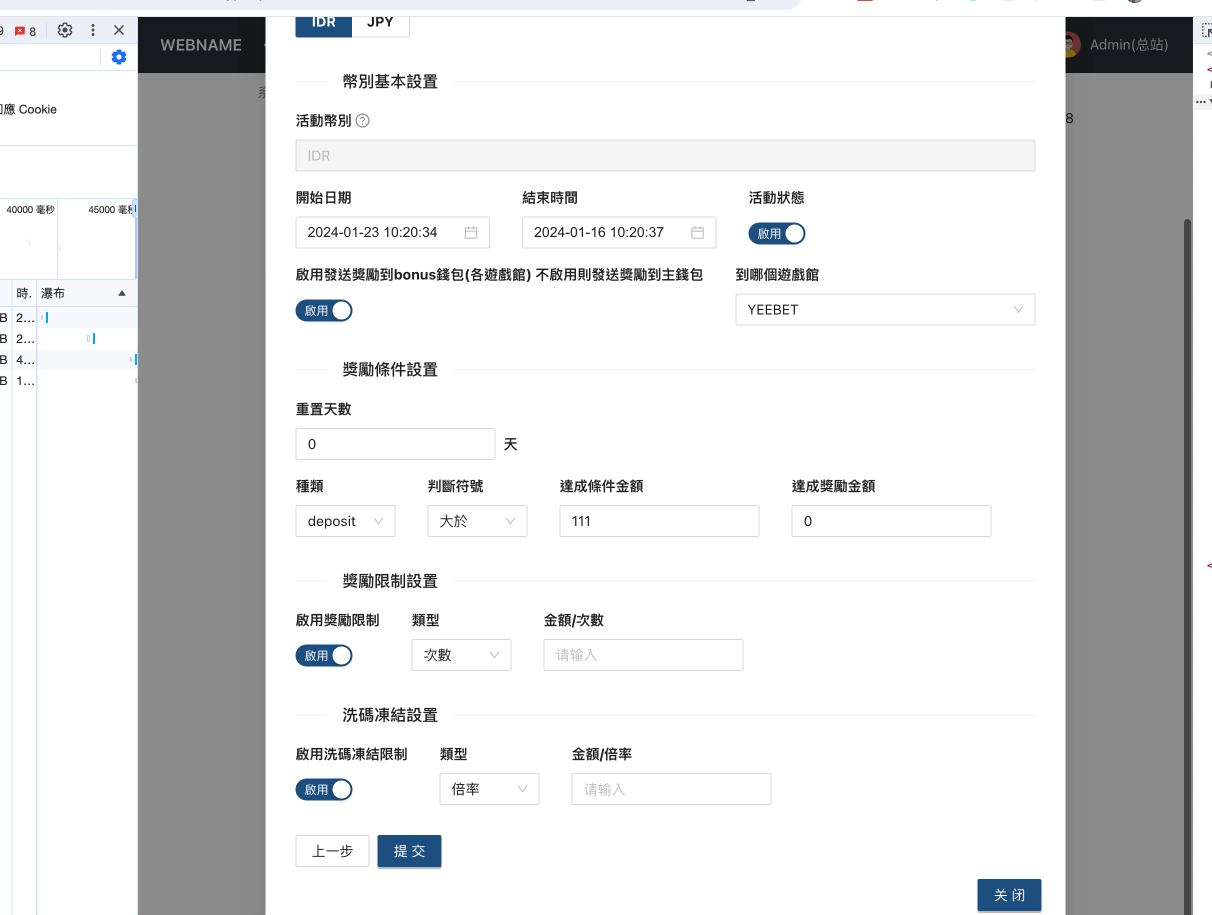Image resolution: width=1212 pixels, height=915 pixels.
Task: Toggle the 啟用洗碼凍結限制 switch
Action: pyautogui.click(x=324, y=790)
